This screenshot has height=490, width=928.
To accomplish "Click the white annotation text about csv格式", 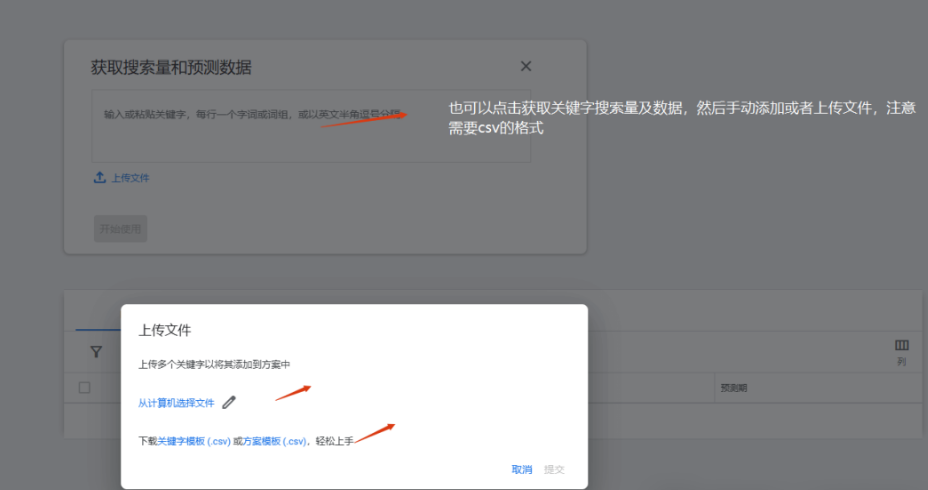I will coord(680,118).
